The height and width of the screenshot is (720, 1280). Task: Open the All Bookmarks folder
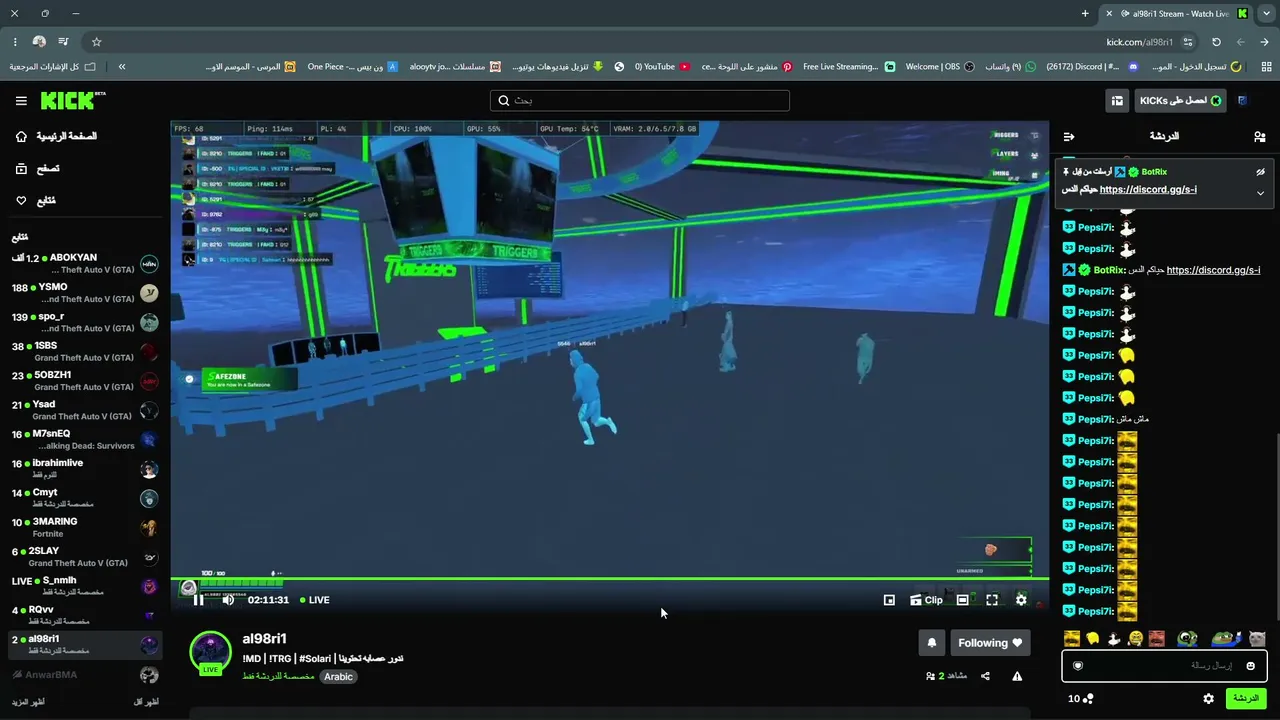pyautogui.click(x=53, y=67)
